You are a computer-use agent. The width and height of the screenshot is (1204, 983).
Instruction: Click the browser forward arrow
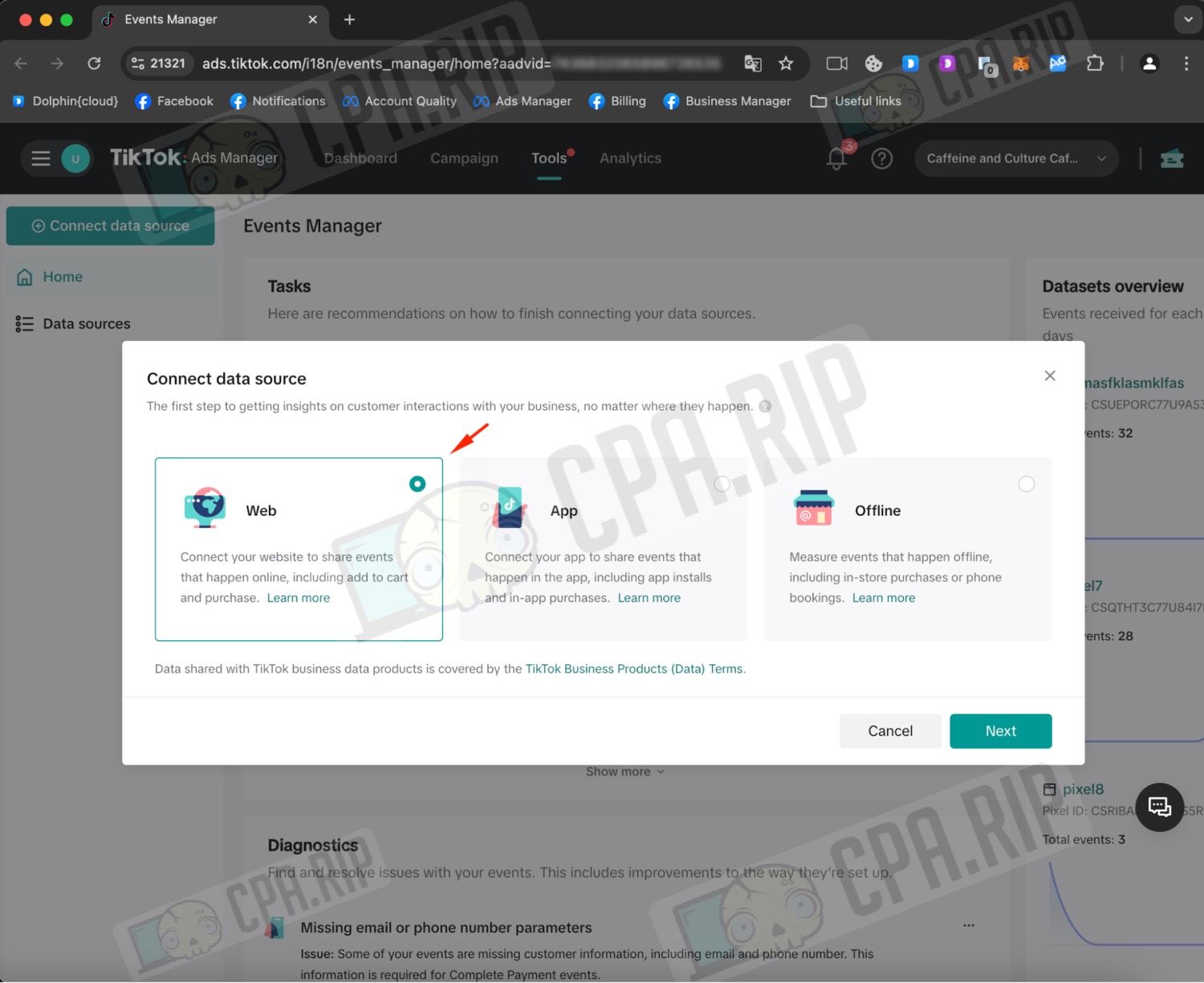coord(57,63)
